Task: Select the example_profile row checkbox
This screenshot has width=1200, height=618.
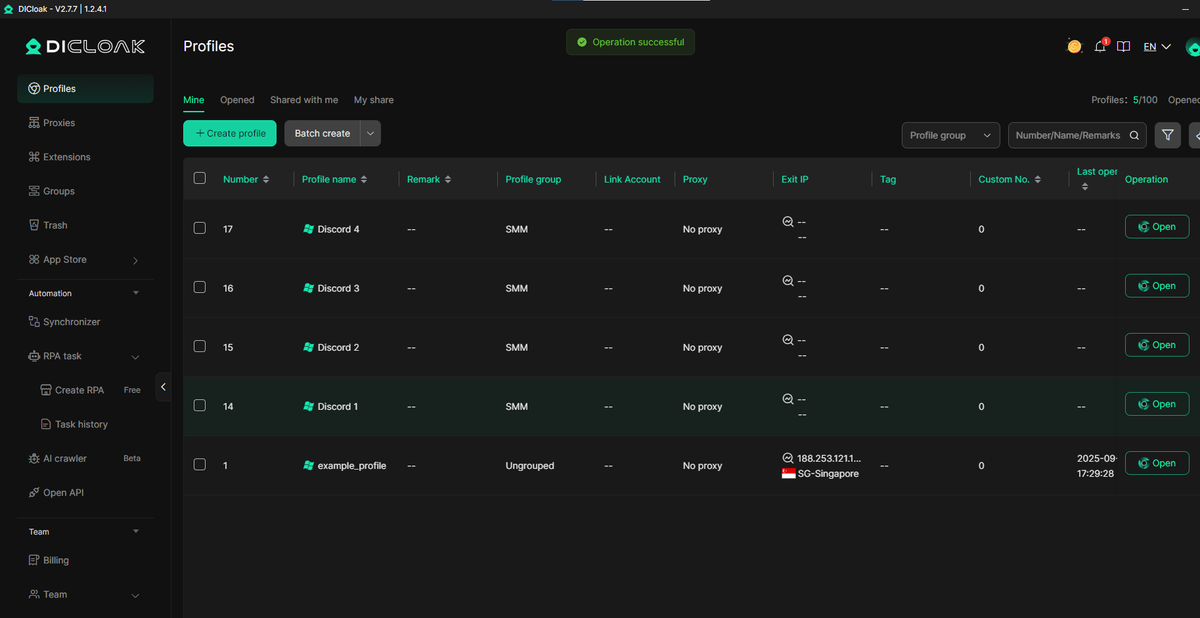Action: [x=199, y=463]
